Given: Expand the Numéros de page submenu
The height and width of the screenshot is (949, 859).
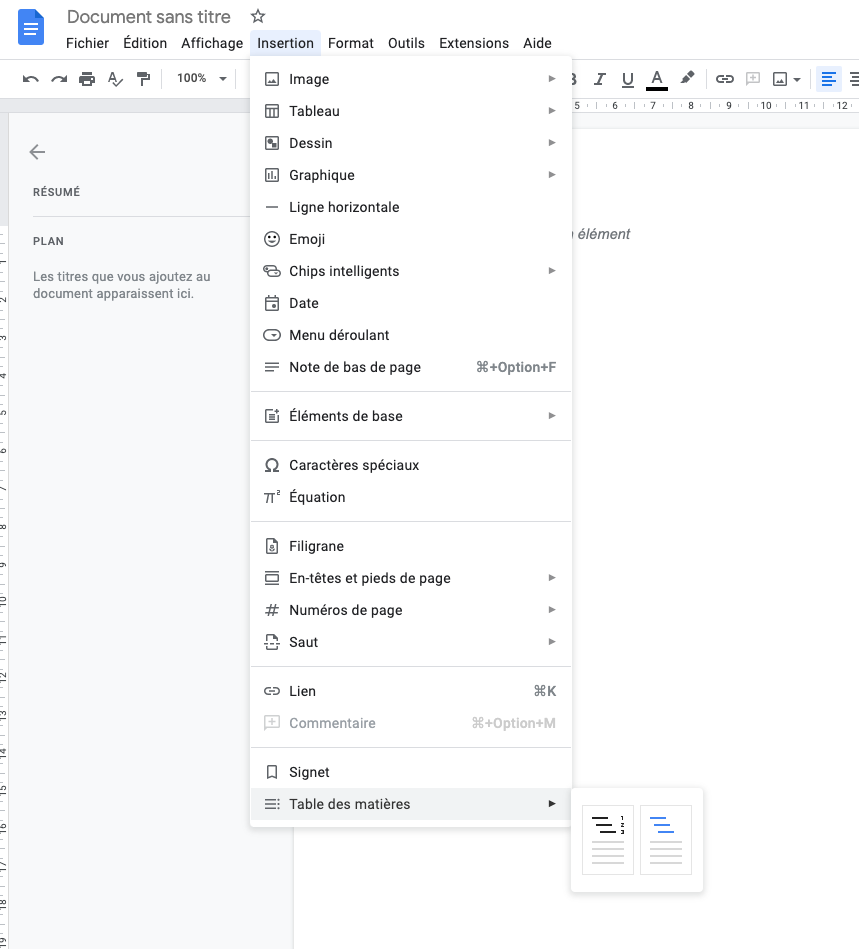Looking at the screenshot, I should [x=410, y=610].
